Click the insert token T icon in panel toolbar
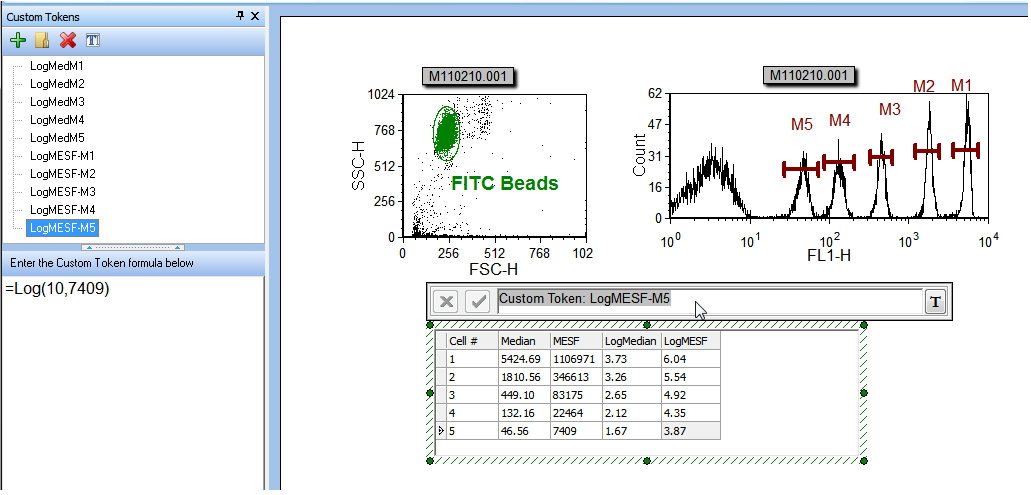Image resolution: width=1031 pixels, height=495 pixels. (x=93, y=41)
